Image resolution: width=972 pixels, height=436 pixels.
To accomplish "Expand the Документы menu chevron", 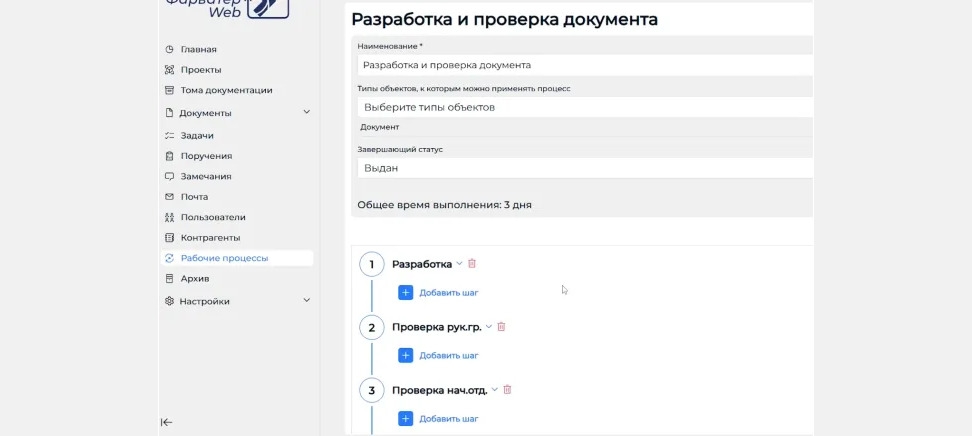I will [x=306, y=112].
